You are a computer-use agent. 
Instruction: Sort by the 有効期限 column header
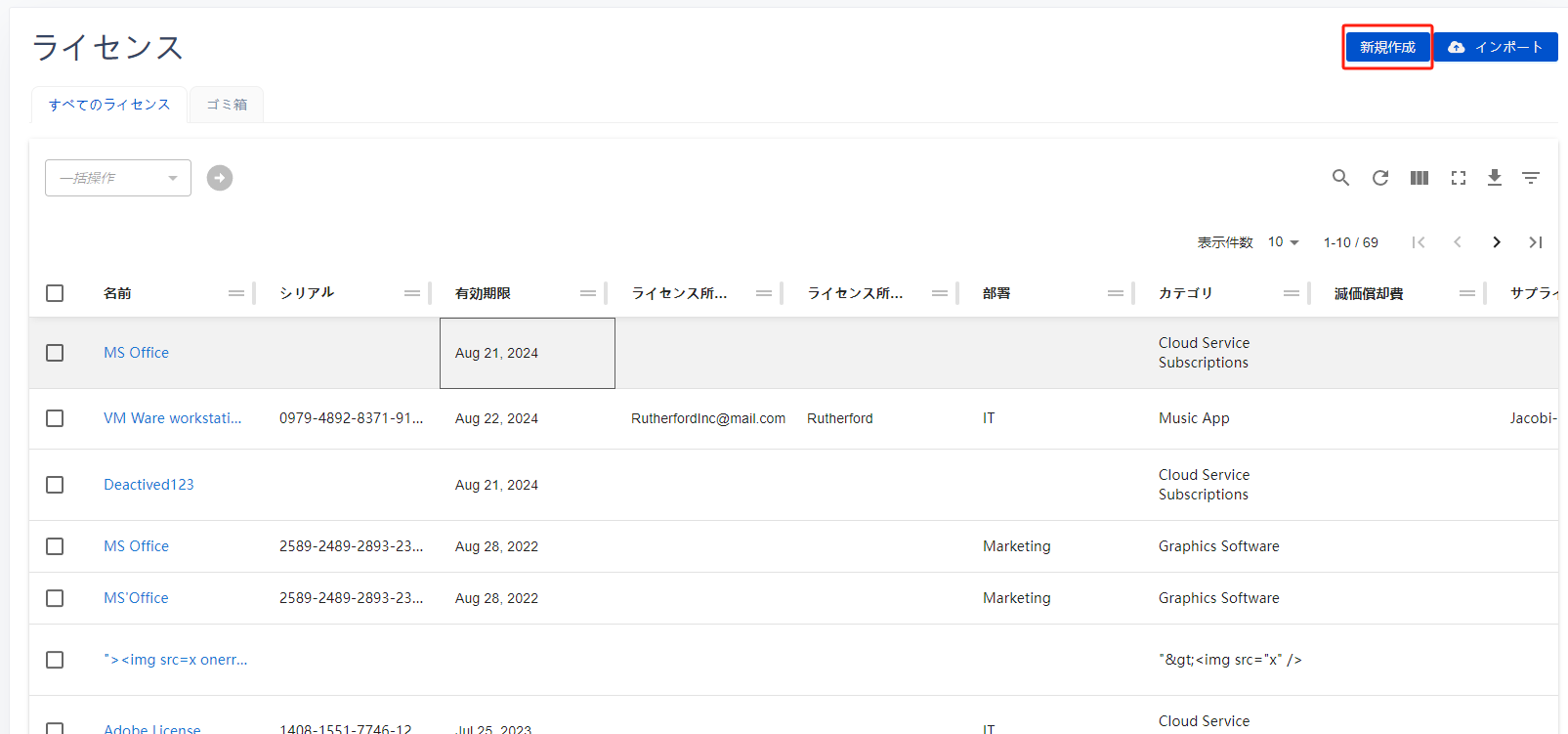click(x=483, y=293)
